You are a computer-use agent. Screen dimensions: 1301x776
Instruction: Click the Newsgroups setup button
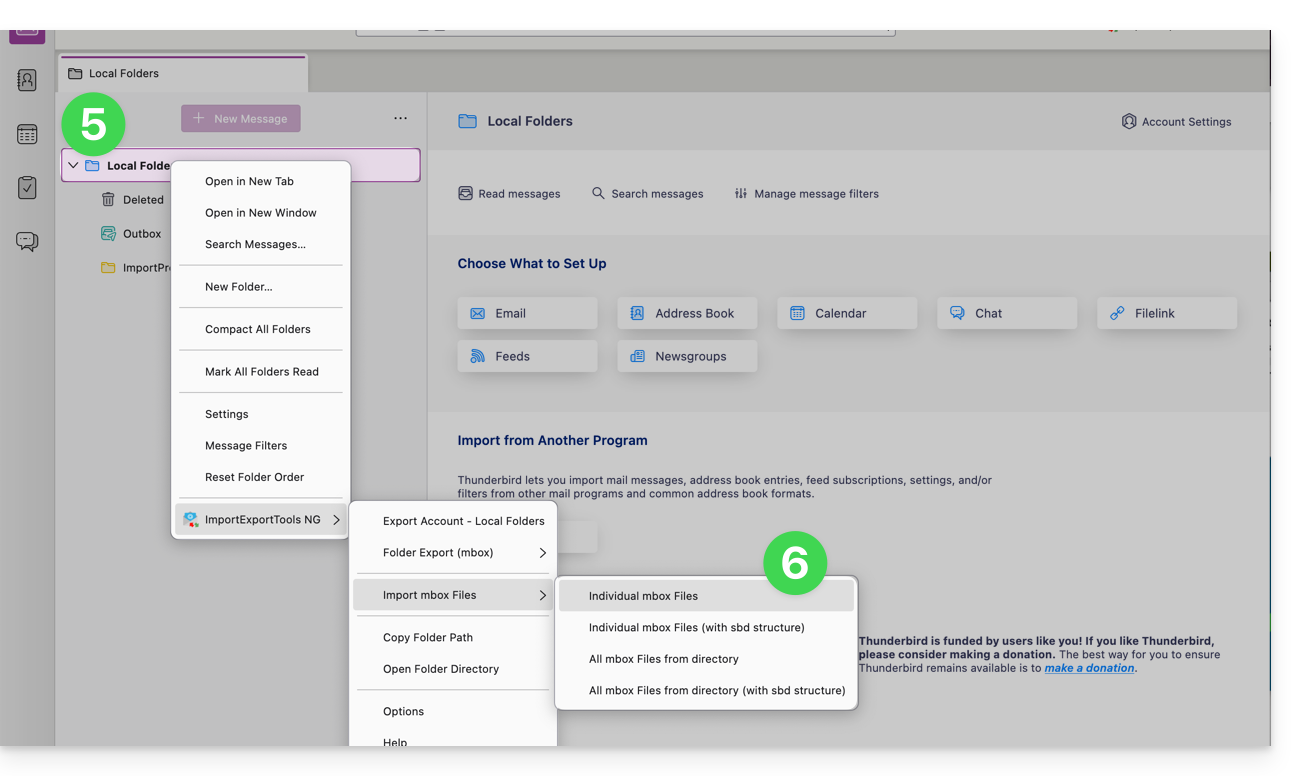click(x=687, y=356)
